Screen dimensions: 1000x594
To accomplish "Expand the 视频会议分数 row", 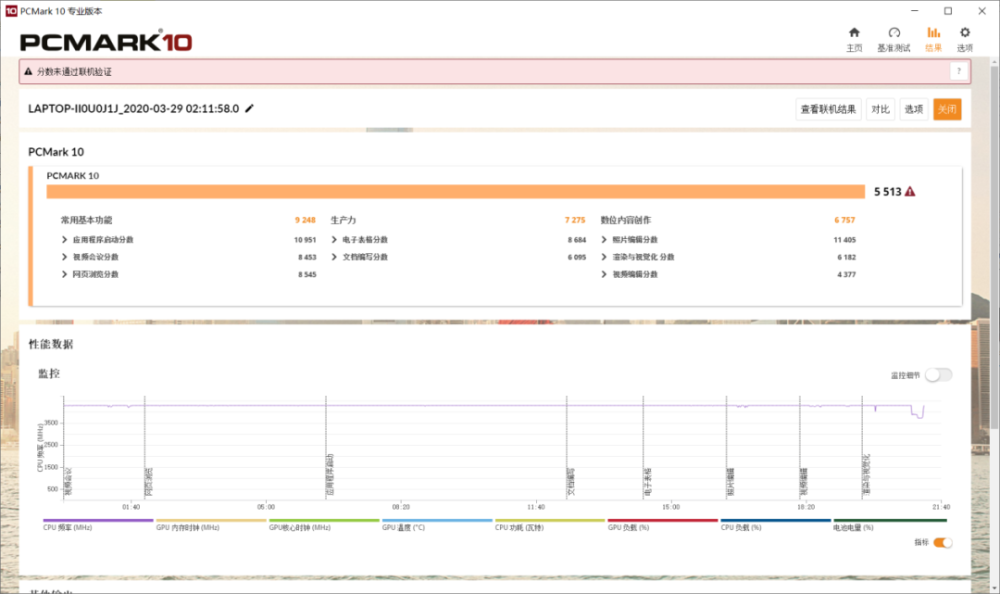I will (x=64, y=256).
